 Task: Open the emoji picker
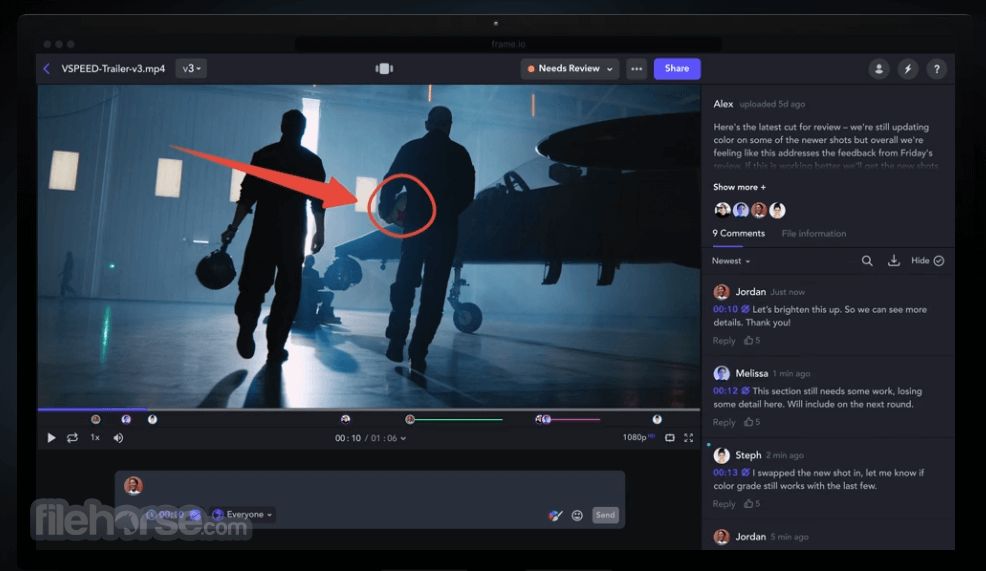pos(577,516)
